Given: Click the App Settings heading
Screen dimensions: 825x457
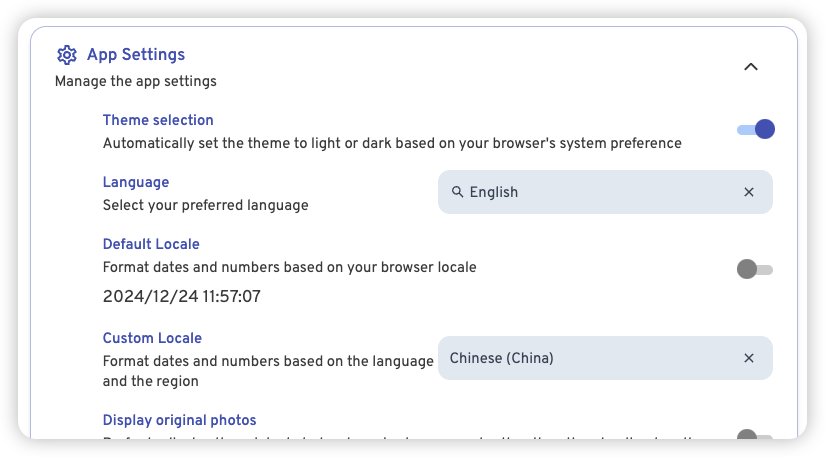Looking at the screenshot, I should coord(136,55).
